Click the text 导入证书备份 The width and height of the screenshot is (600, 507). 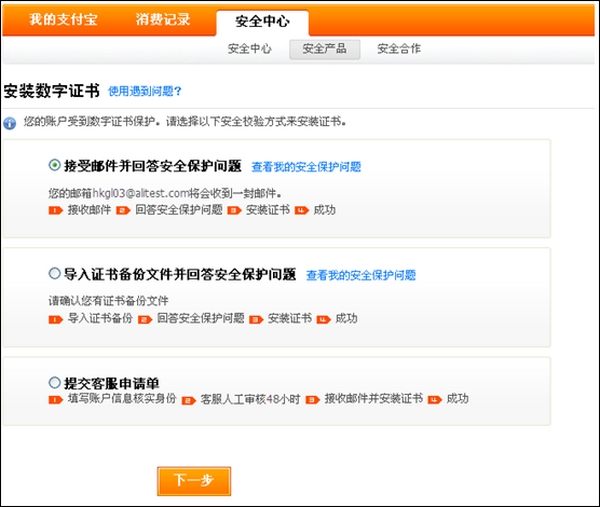pyautogui.click(x=100, y=318)
